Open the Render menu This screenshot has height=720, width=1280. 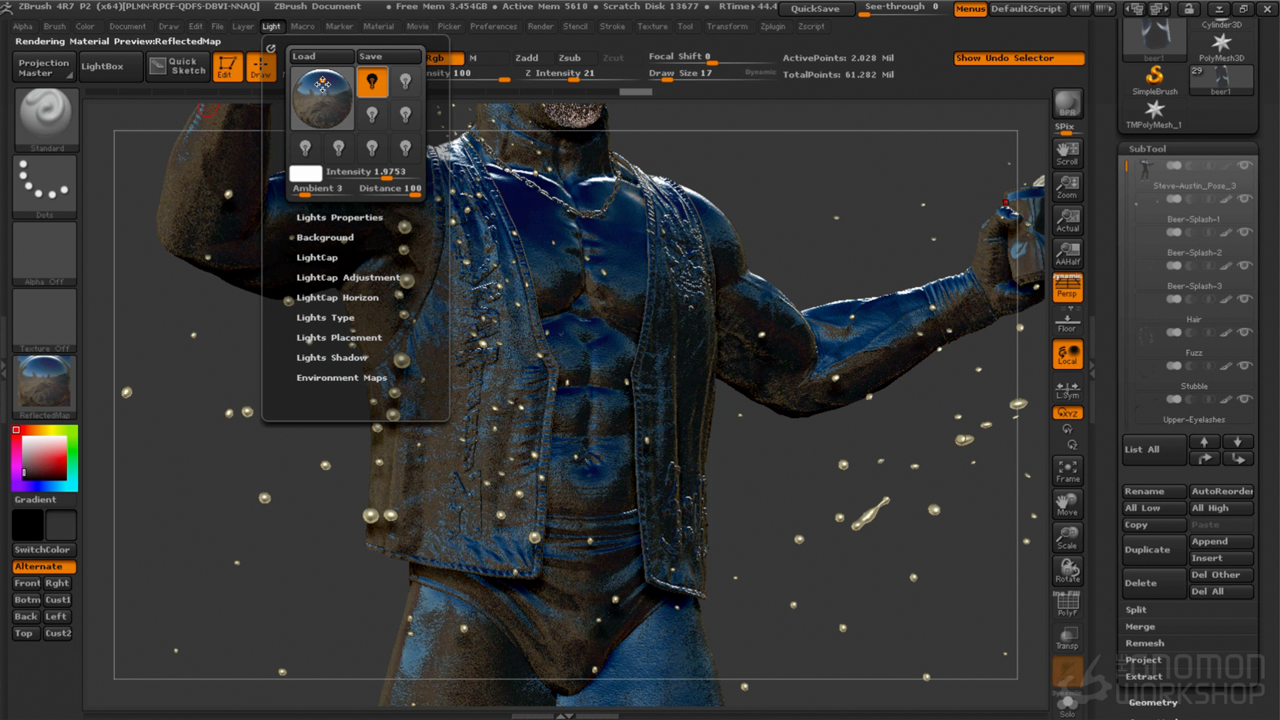click(x=540, y=26)
